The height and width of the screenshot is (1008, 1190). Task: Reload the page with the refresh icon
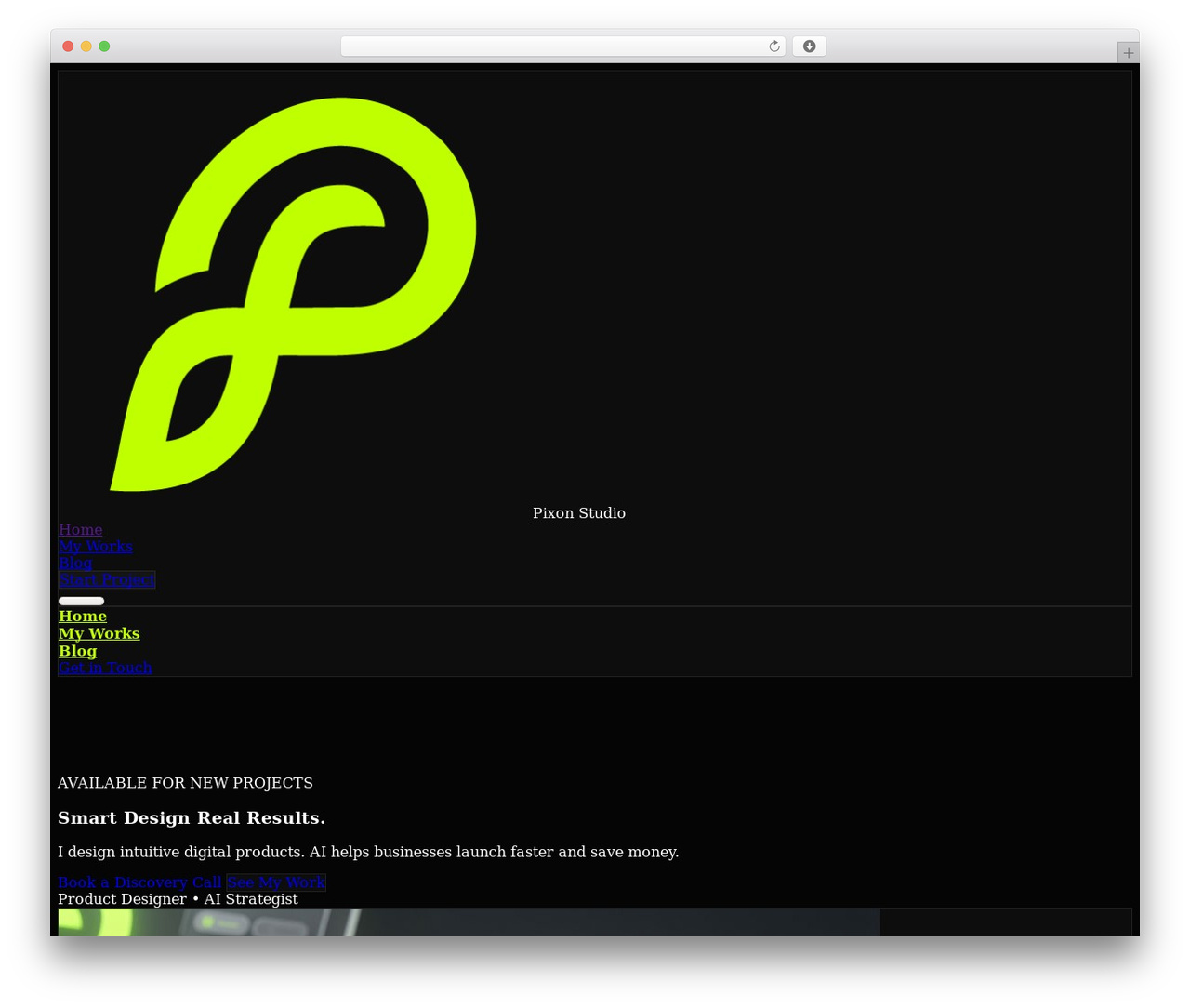coord(774,46)
